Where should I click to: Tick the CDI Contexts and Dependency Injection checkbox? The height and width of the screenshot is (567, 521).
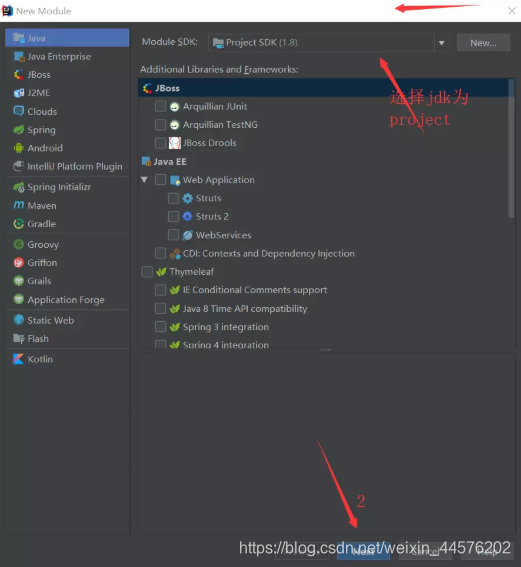pyautogui.click(x=161, y=253)
